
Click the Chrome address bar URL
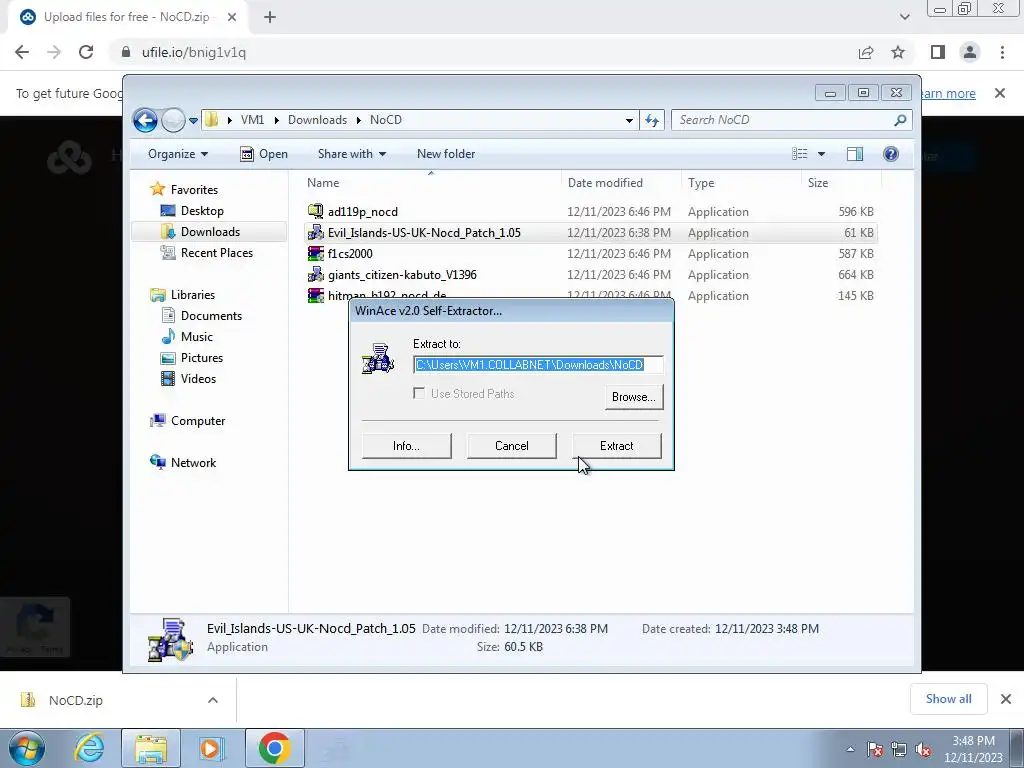click(x=194, y=52)
